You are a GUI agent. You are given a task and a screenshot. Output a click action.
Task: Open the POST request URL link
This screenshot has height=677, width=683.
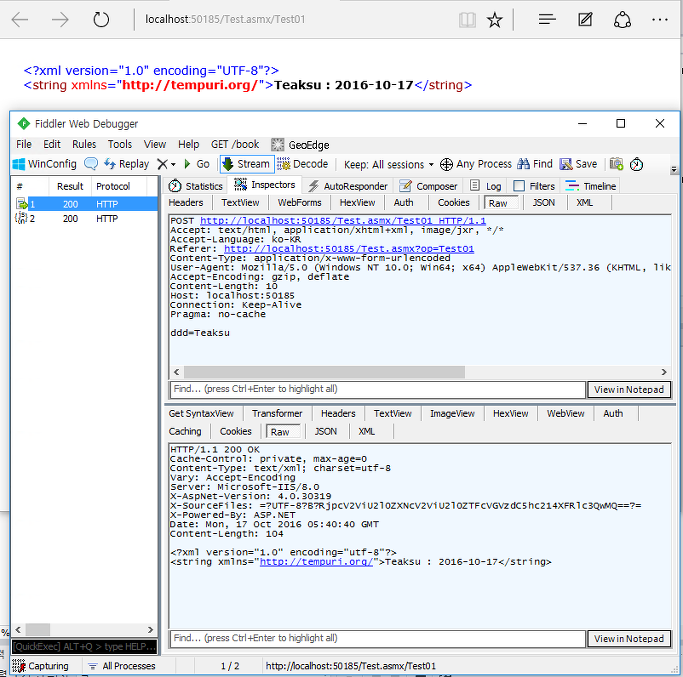(x=343, y=221)
